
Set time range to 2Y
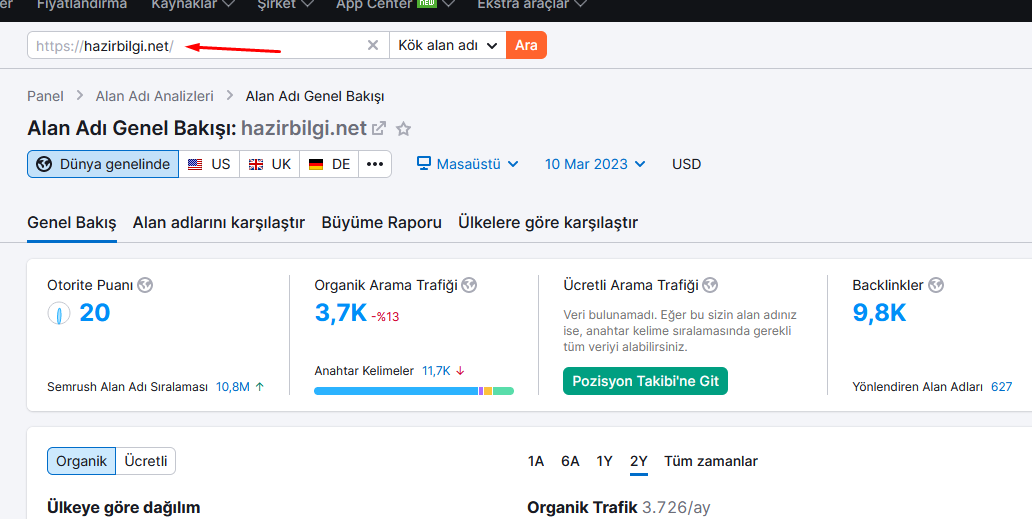point(638,461)
